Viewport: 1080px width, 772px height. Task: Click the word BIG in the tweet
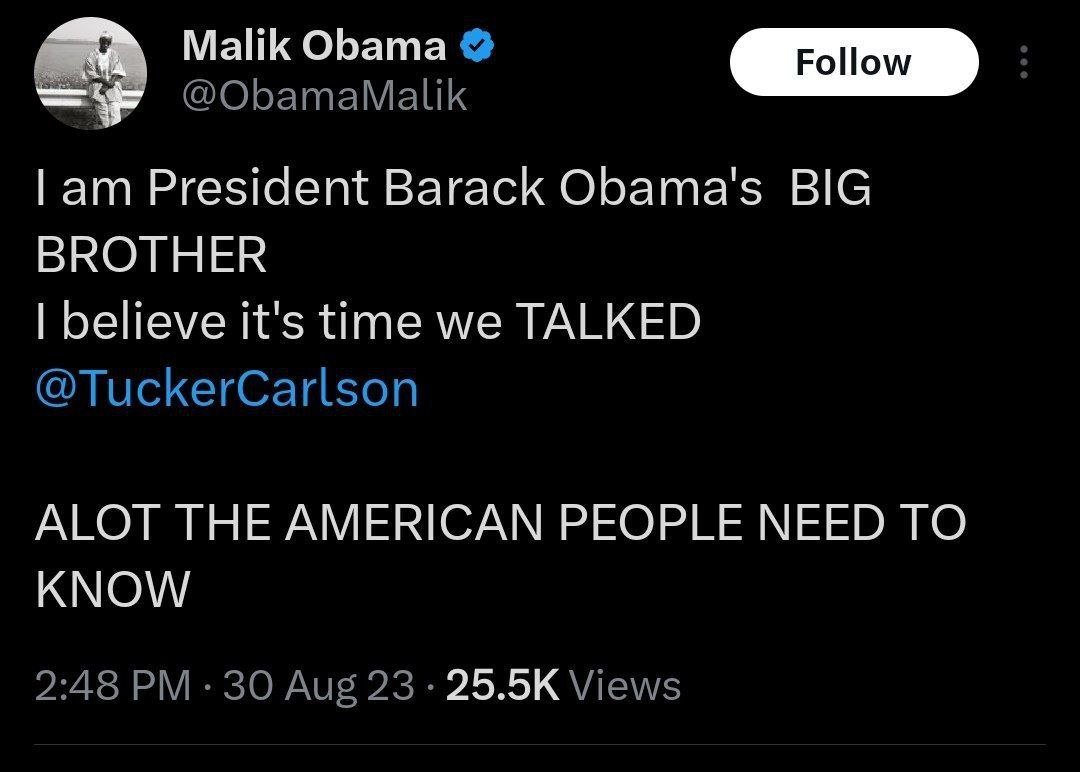830,189
